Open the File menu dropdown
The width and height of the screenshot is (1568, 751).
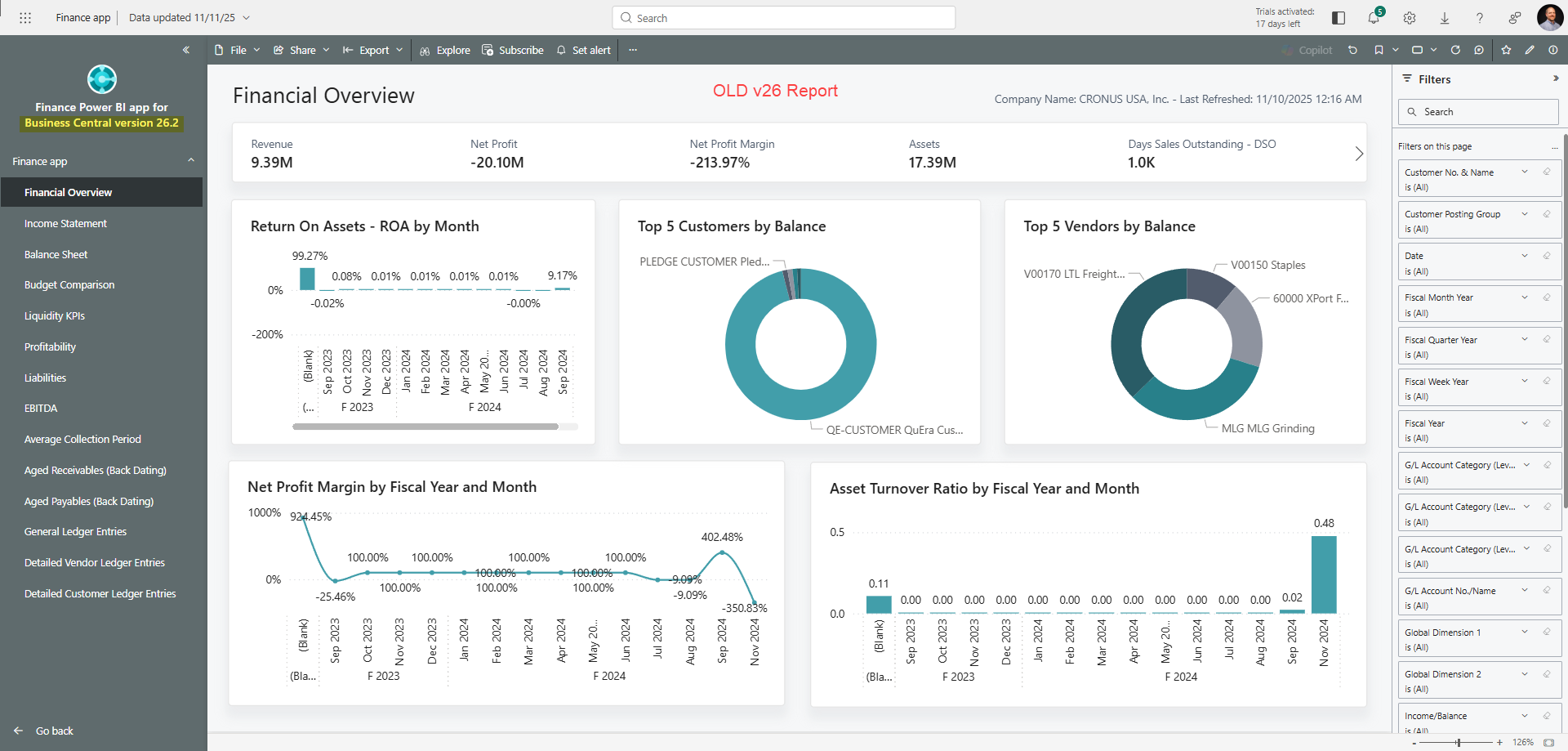click(x=237, y=50)
